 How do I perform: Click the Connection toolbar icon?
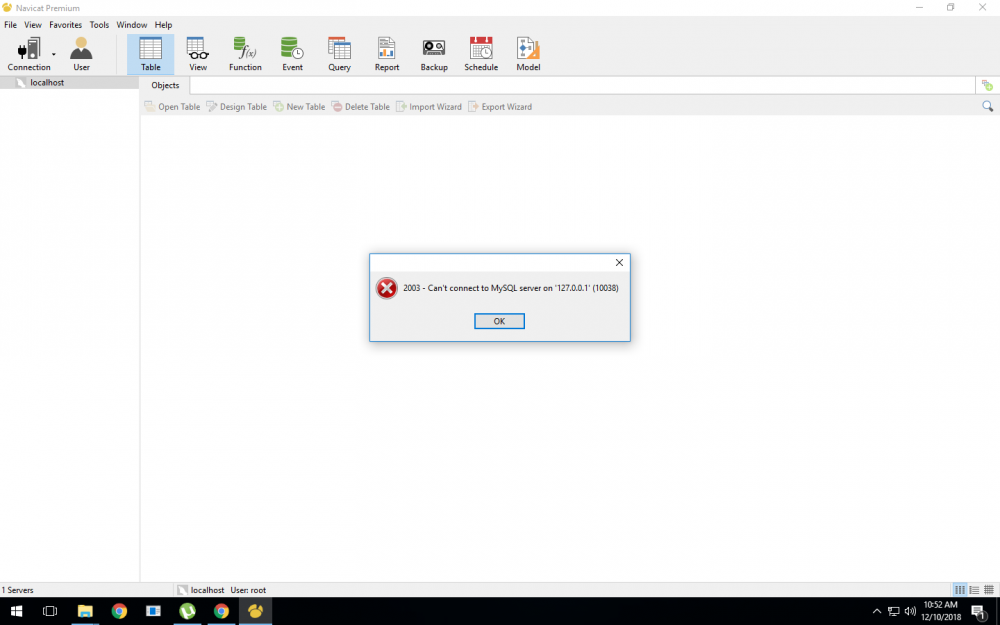(27, 54)
